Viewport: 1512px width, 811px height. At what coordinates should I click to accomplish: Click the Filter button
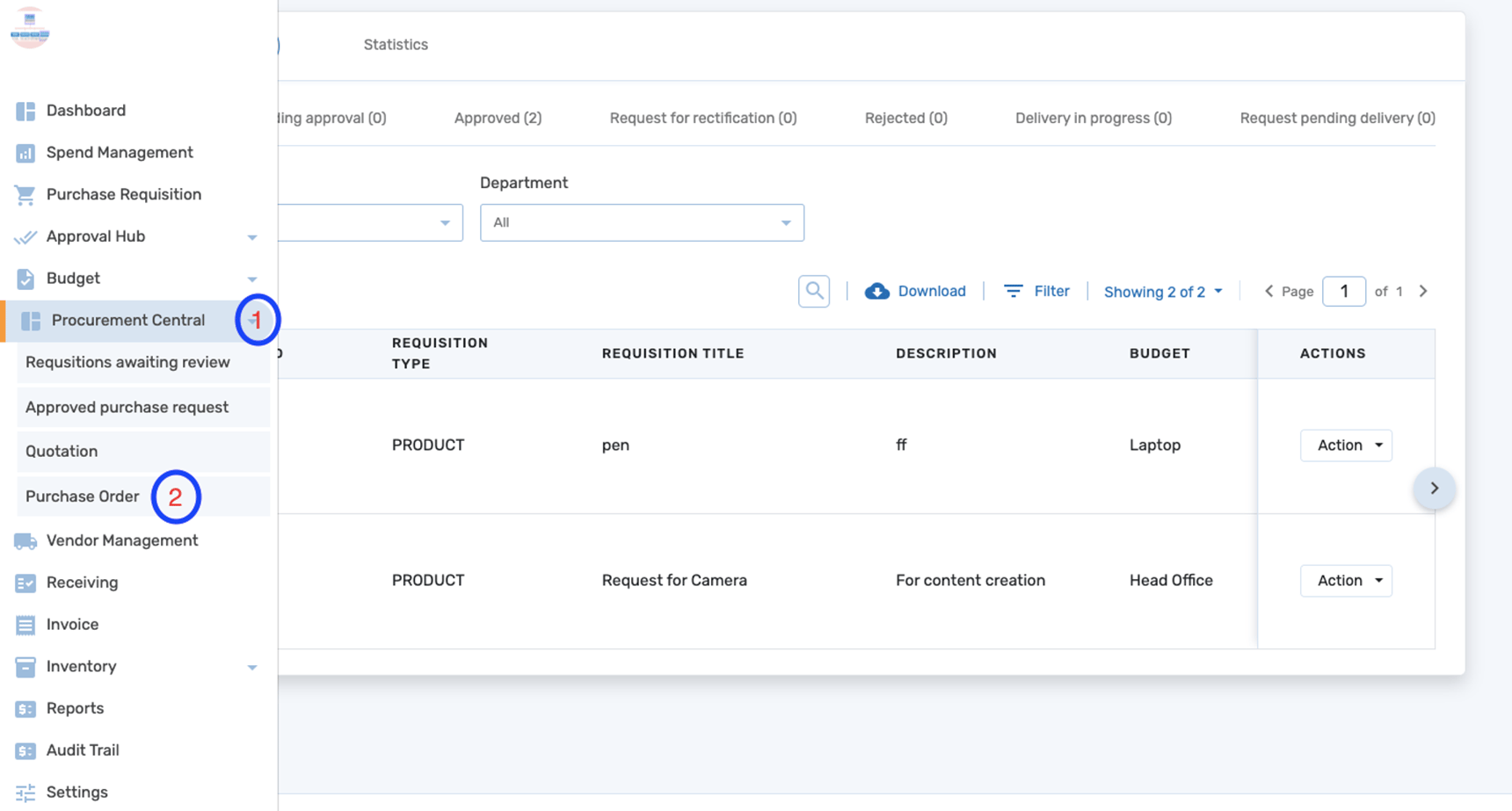1037,291
